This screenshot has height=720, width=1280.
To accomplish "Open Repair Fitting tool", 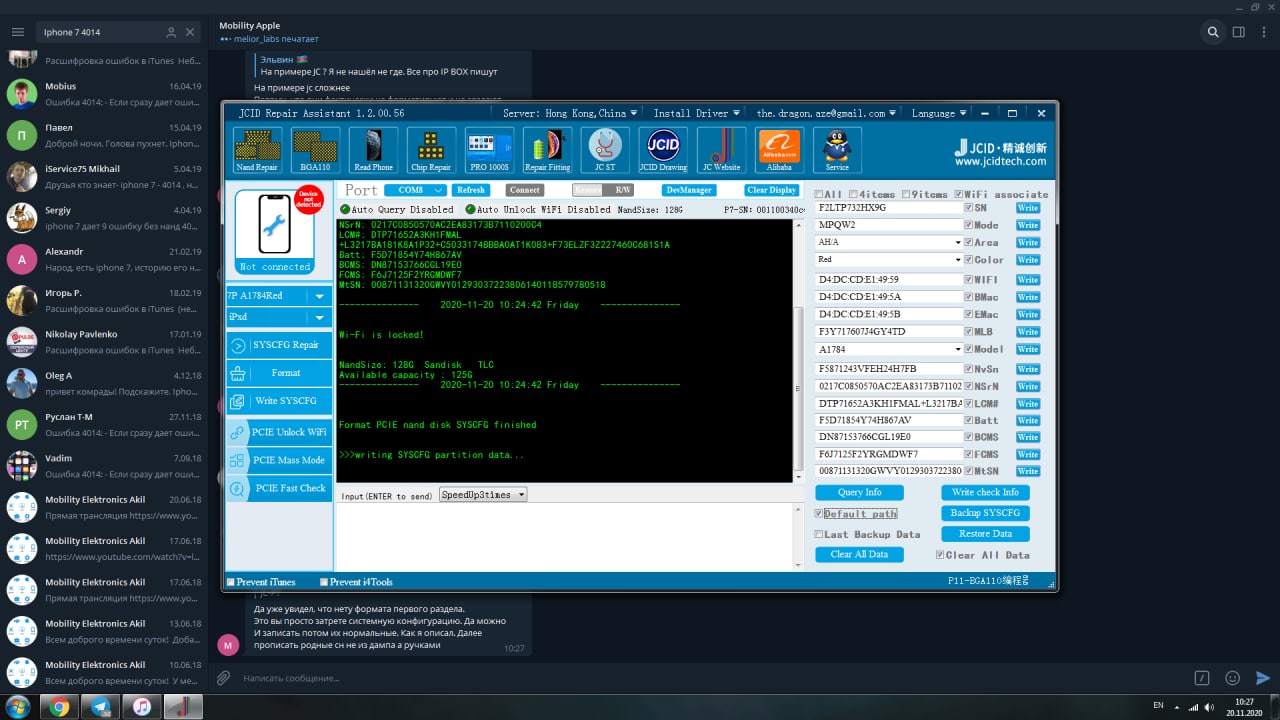I will click(547, 150).
